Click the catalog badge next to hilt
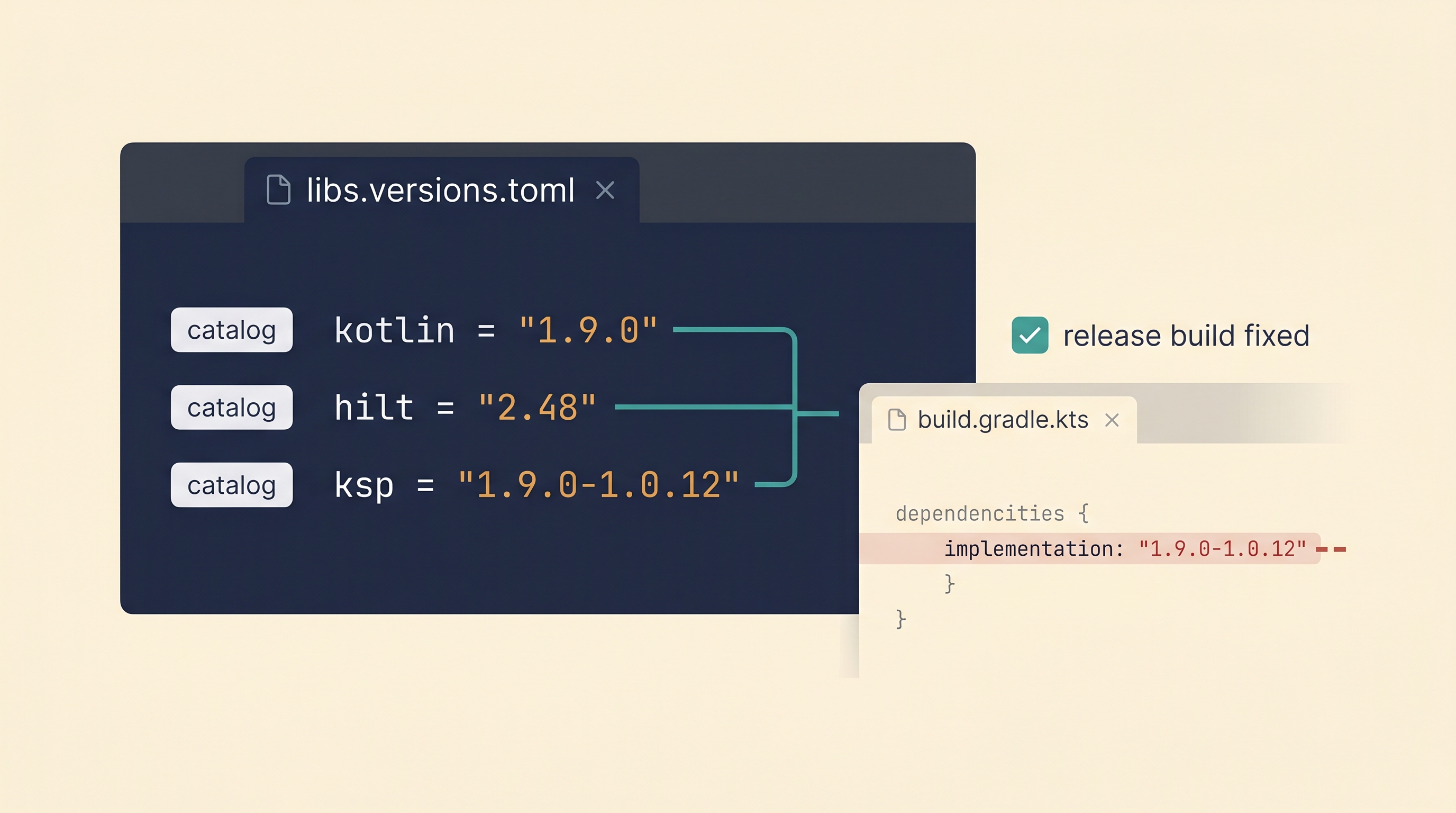 point(232,407)
